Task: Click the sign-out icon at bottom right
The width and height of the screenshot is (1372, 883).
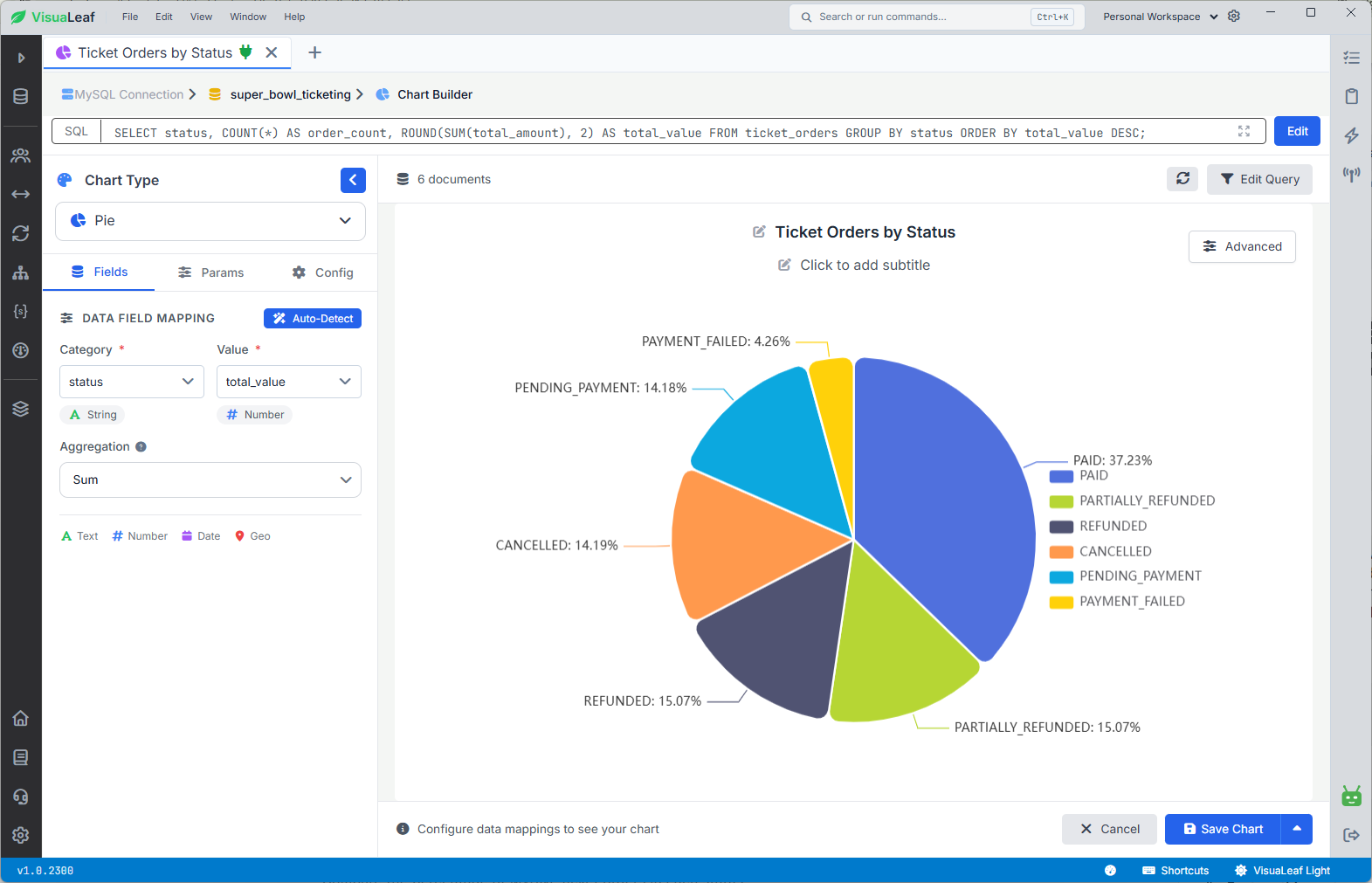Action: coord(1352,835)
